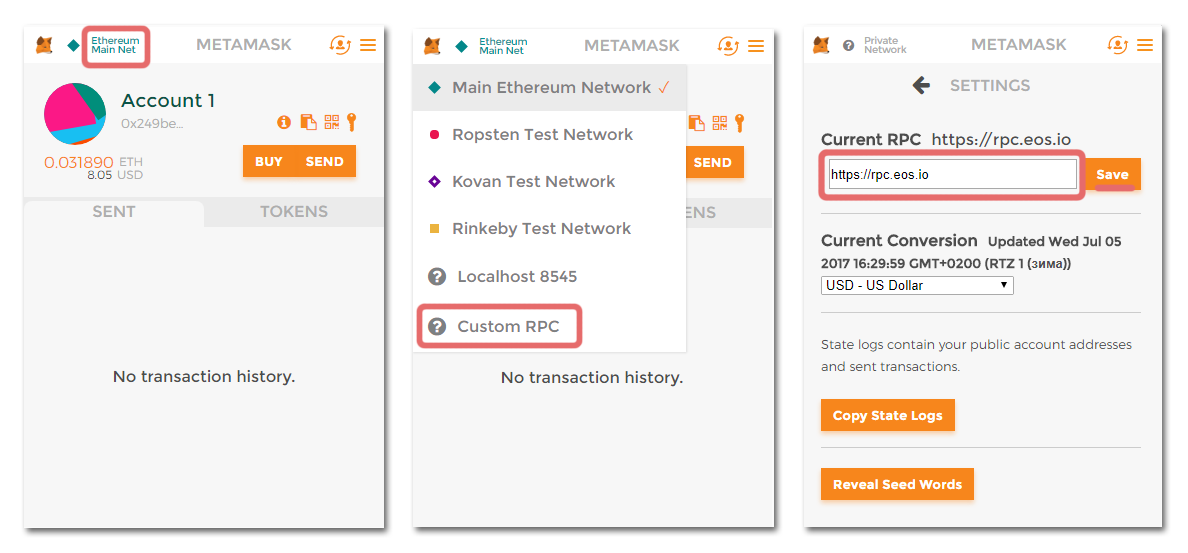Open hamburger menu in the Settings panel header
The image size is (1188, 553).
(x=1145, y=45)
